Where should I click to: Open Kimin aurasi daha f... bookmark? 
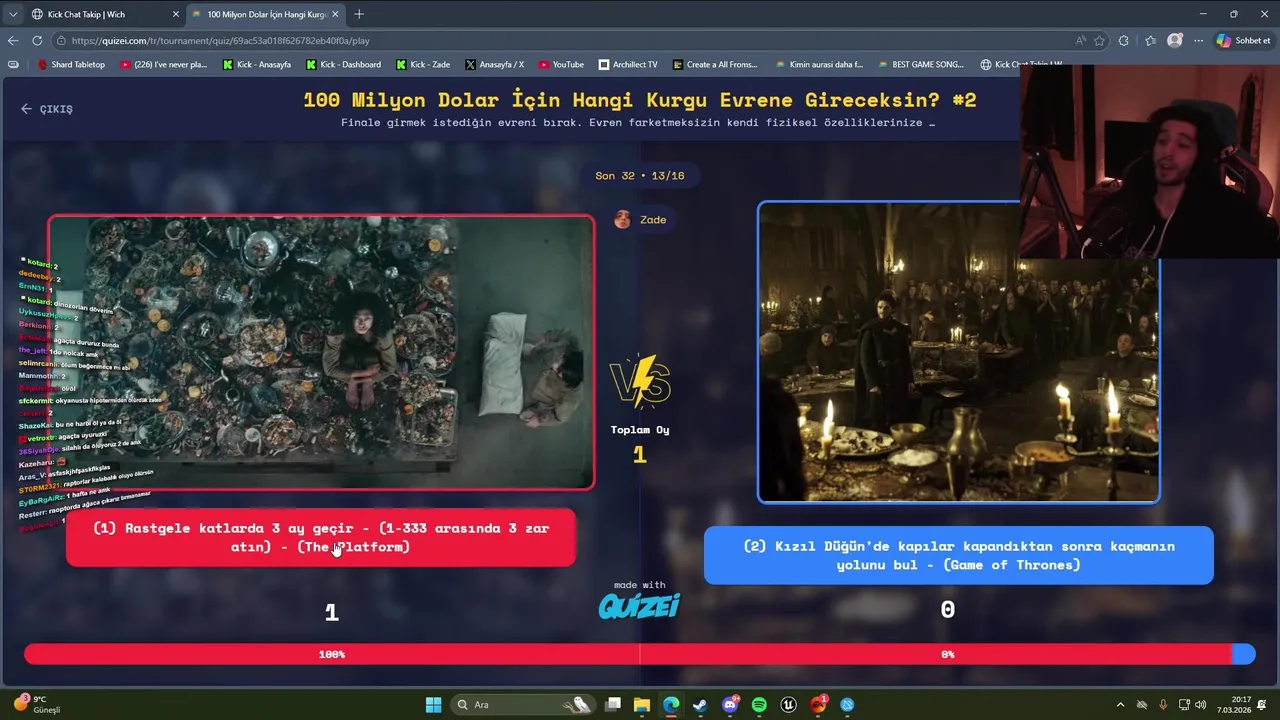click(x=819, y=64)
